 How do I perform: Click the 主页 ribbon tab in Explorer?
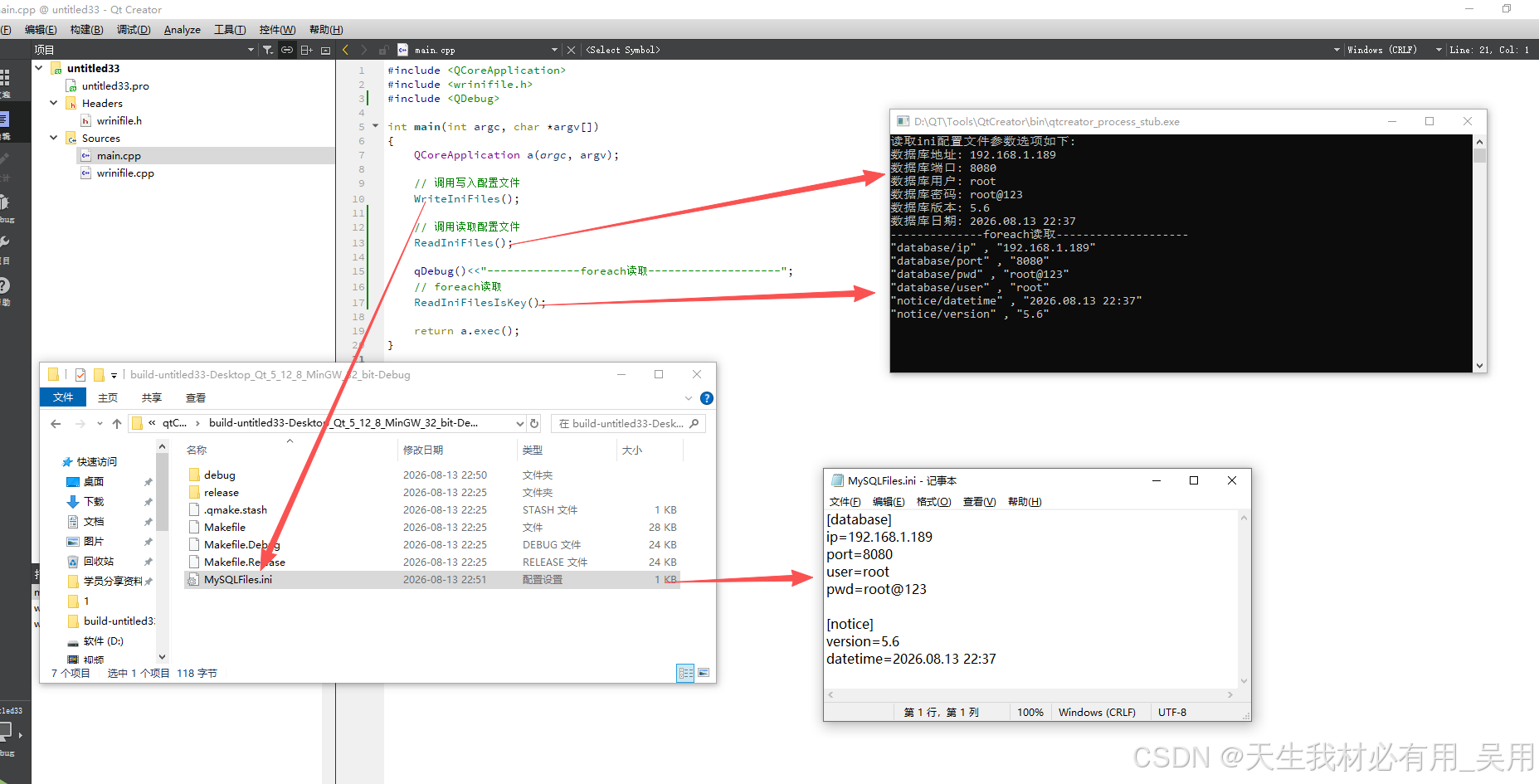(108, 397)
